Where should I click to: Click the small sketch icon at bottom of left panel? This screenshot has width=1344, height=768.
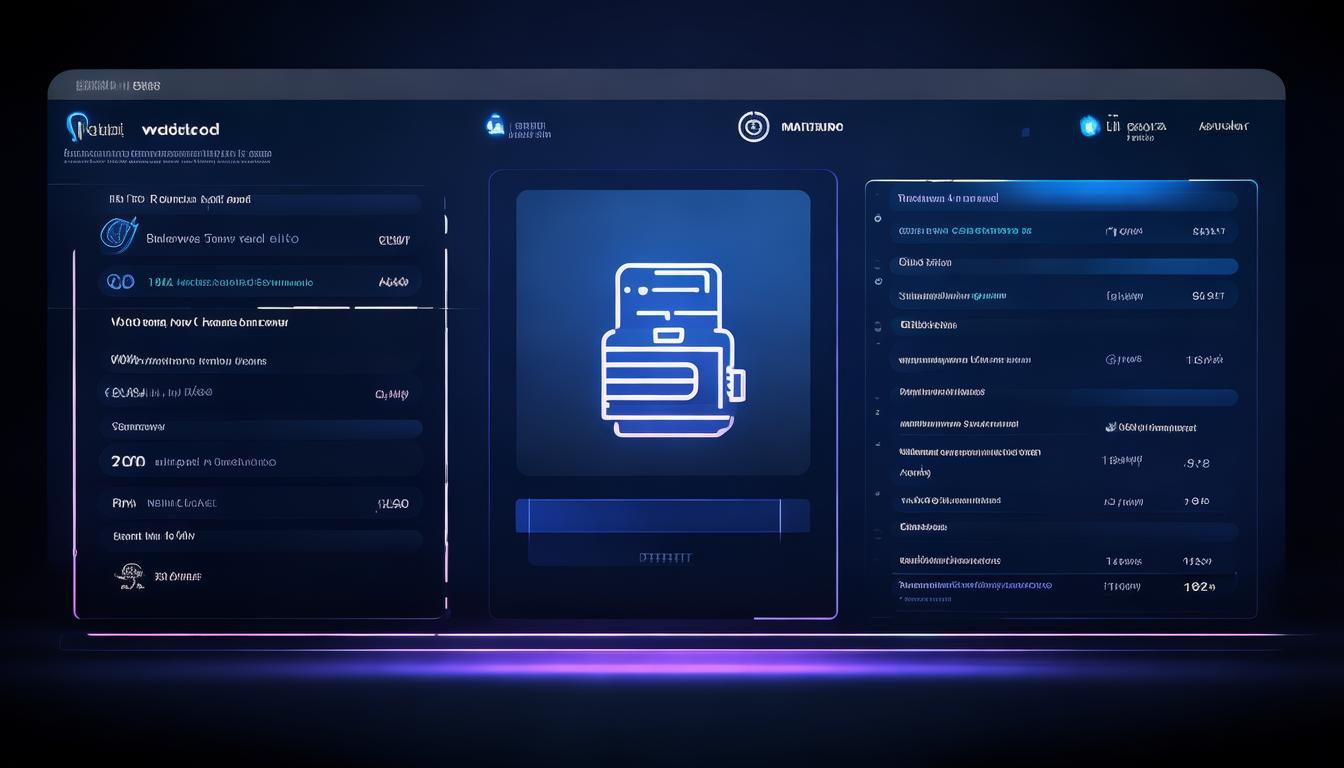[130, 575]
